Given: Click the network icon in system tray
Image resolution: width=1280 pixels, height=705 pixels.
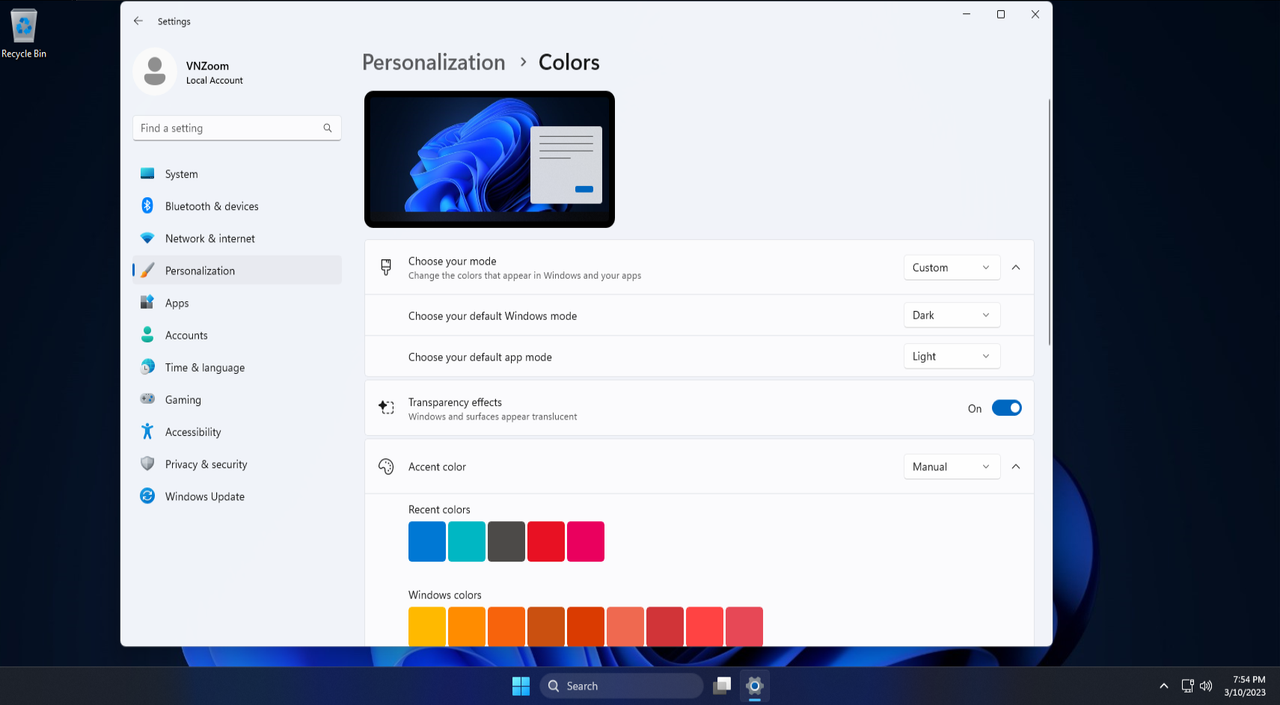Looking at the screenshot, I should click(x=1188, y=686).
